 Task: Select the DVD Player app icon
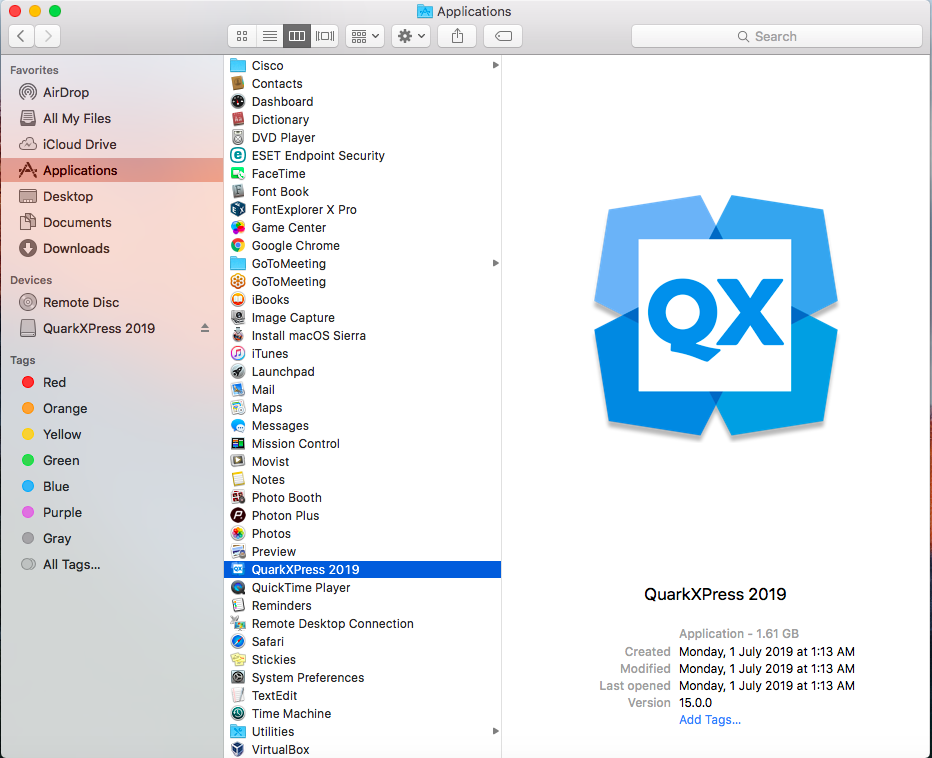pos(238,137)
